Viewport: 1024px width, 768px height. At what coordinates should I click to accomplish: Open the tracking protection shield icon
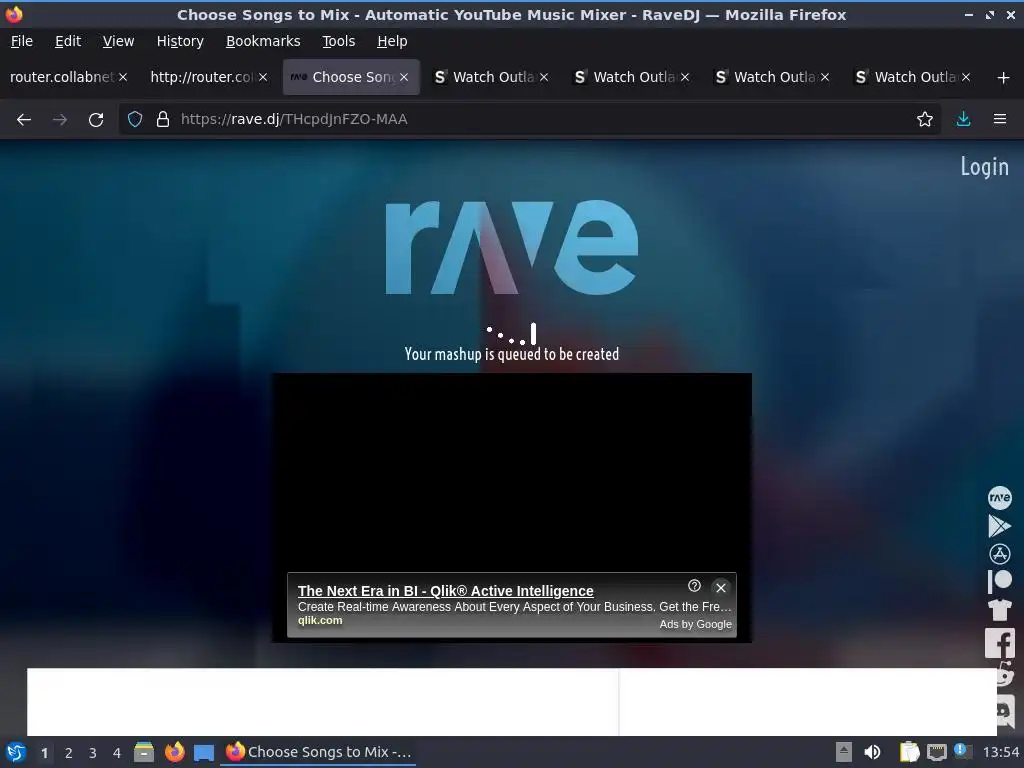coord(135,120)
